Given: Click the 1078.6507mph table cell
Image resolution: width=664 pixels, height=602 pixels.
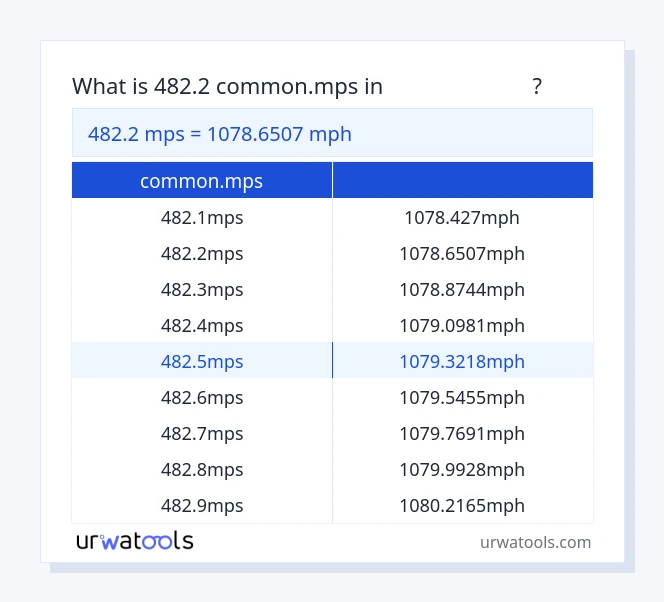Looking at the screenshot, I should tap(462, 253).
